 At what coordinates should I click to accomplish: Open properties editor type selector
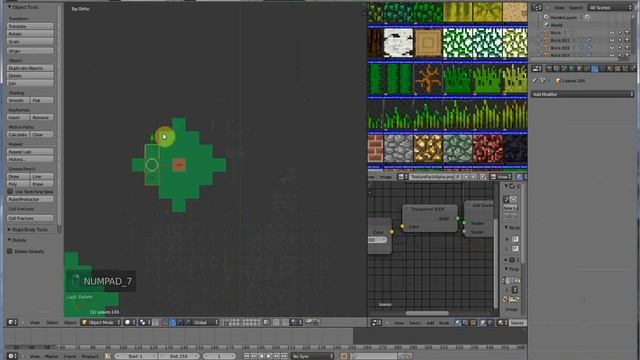coord(536,69)
